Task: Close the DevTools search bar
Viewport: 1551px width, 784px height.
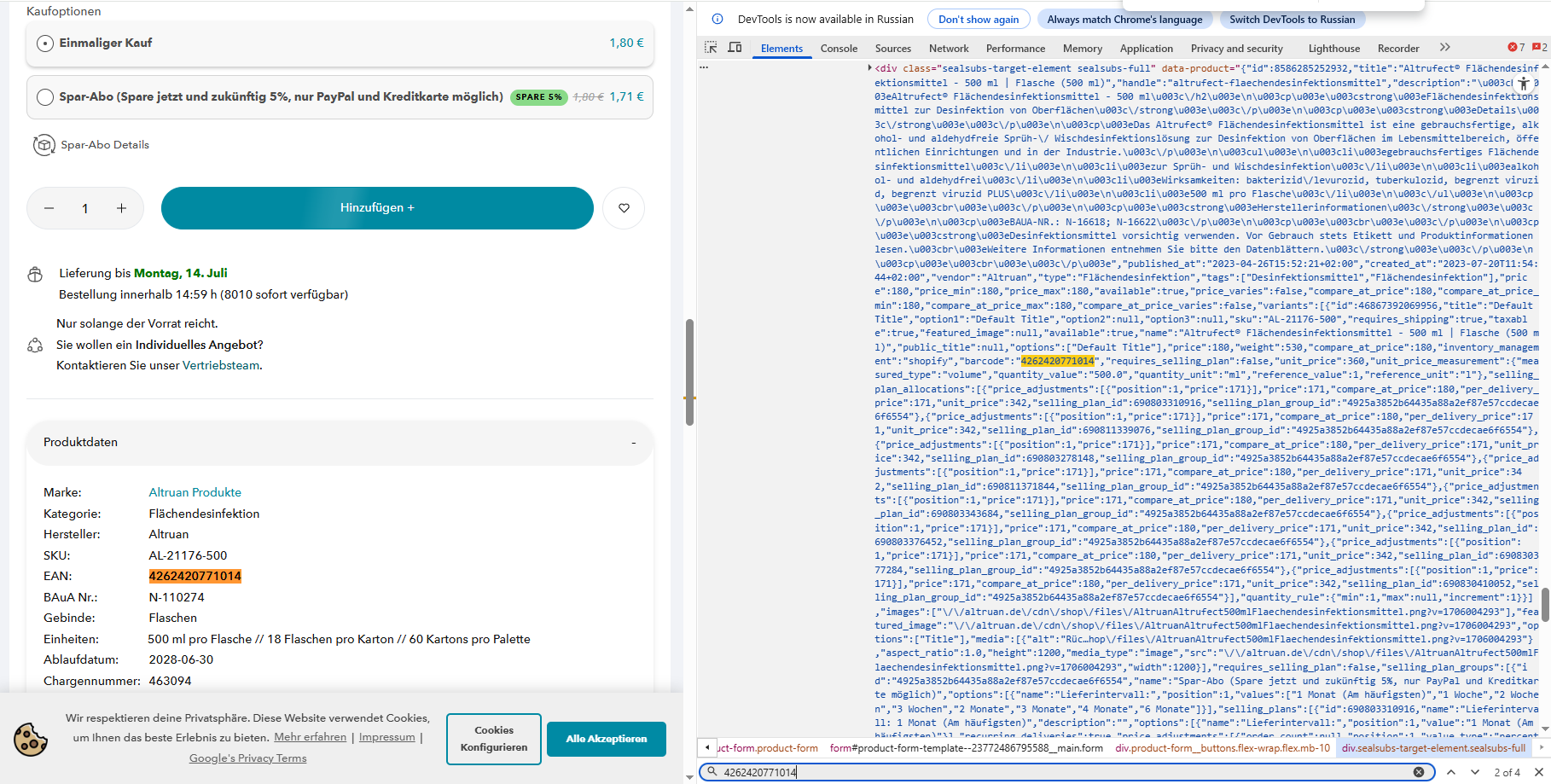Action: coord(1539,772)
